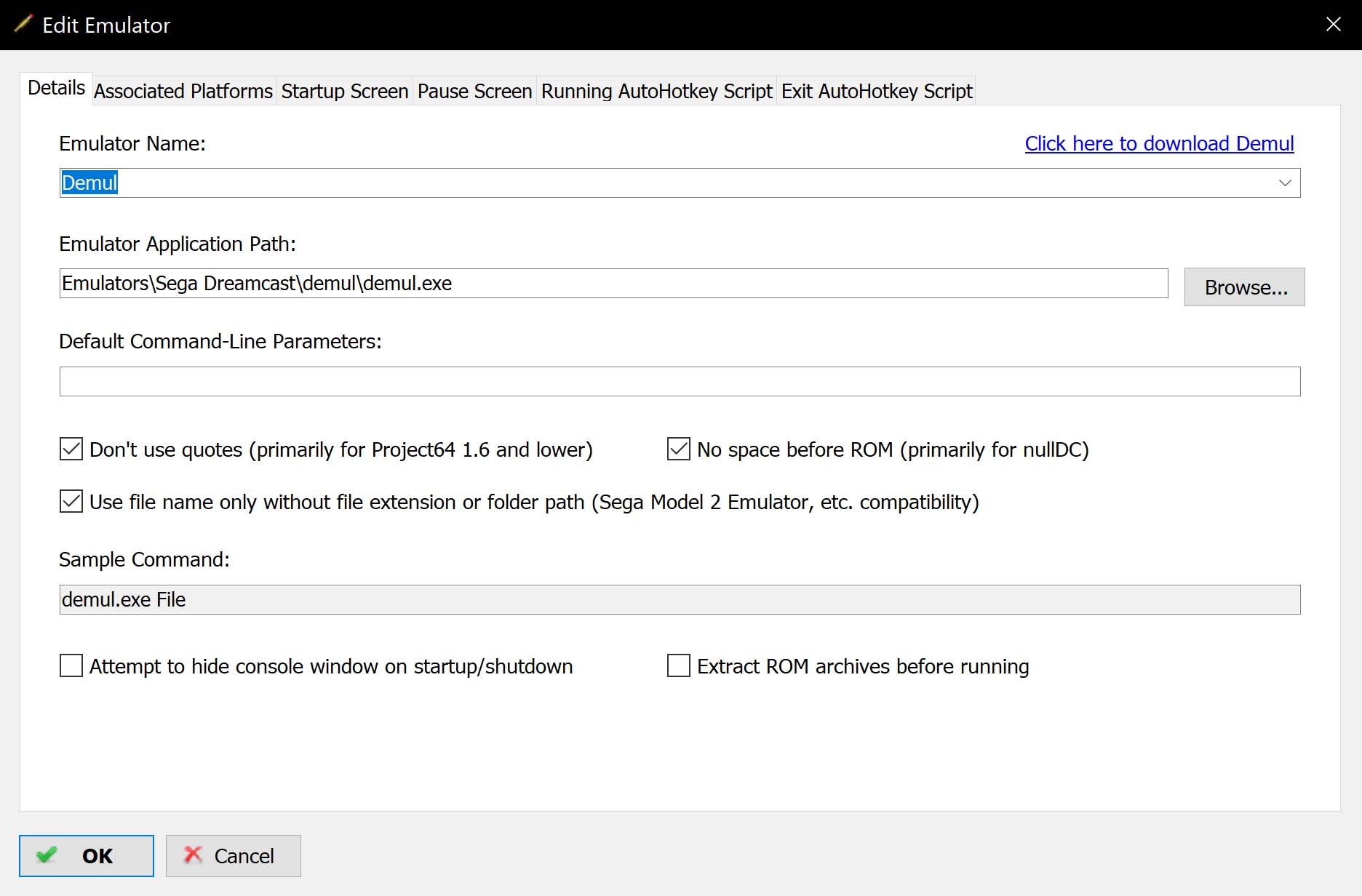Expand the Emulator Name dropdown arrow

tap(1285, 183)
